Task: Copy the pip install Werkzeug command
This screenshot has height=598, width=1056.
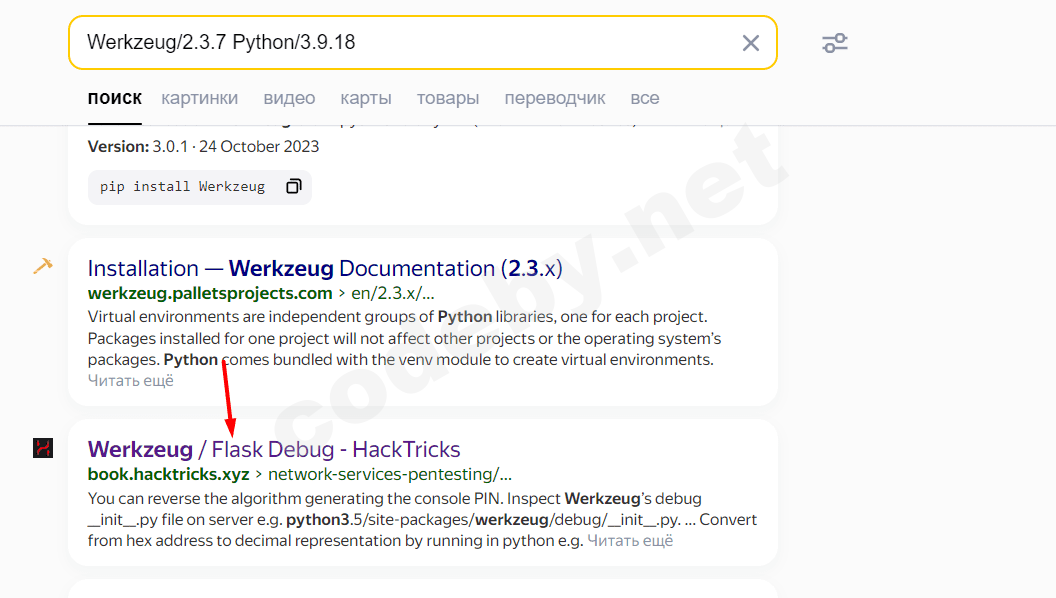Action: pos(293,187)
